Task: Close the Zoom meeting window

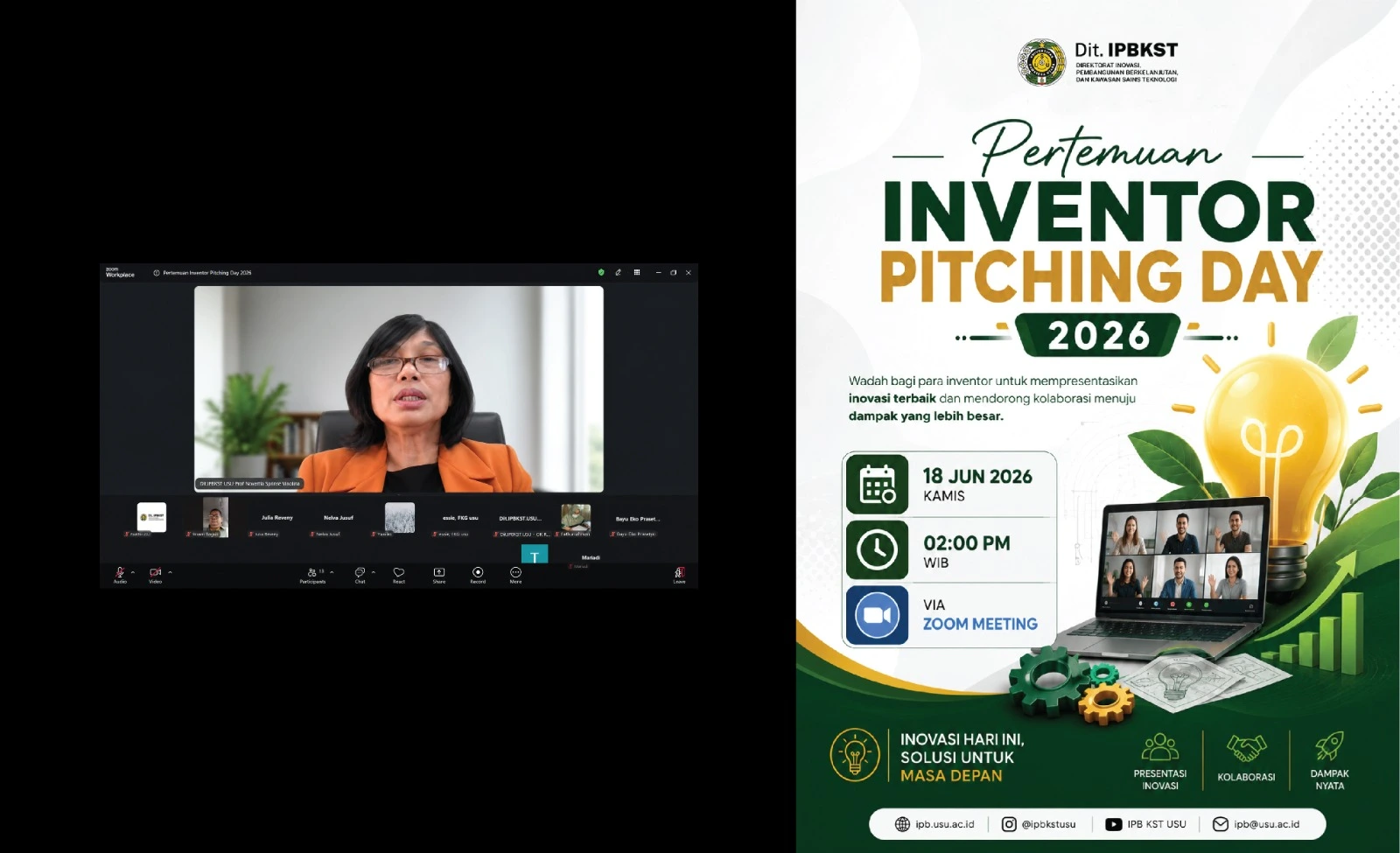Action: pyautogui.click(x=689, y=272)
